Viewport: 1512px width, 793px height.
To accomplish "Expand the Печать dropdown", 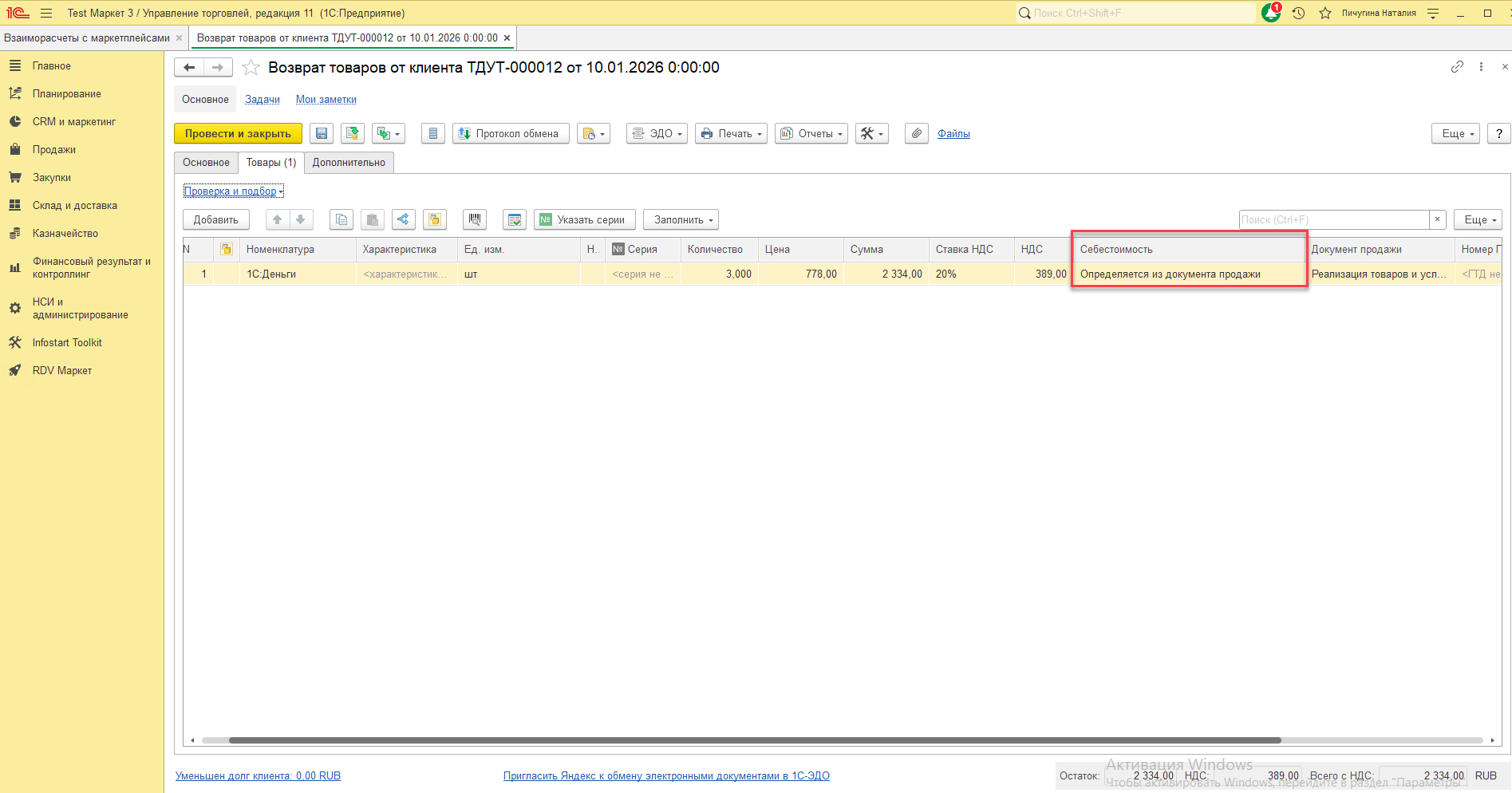I will pyautogui.click(x=731, y=133).
